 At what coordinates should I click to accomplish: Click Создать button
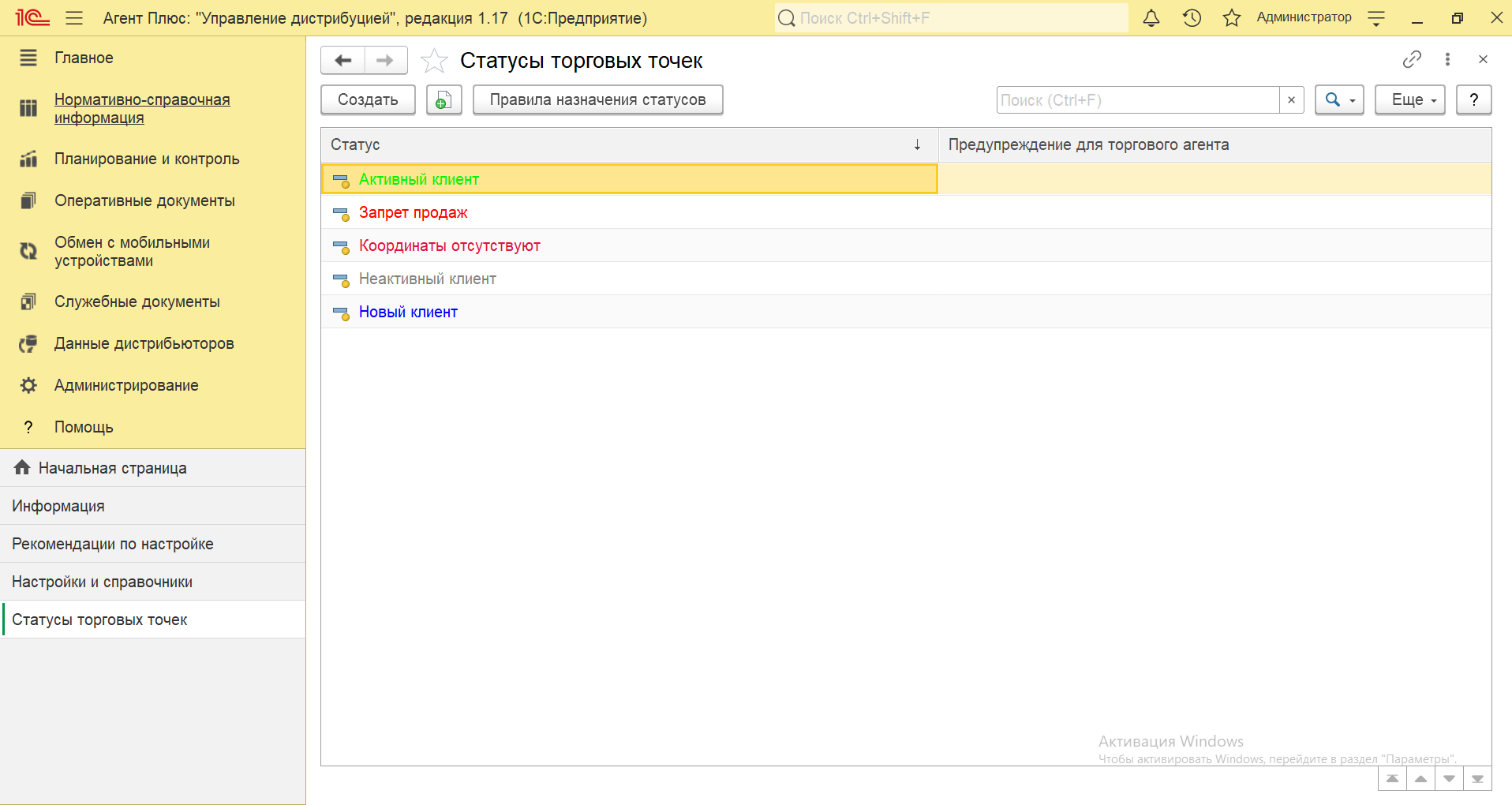(x=368, y=99)
